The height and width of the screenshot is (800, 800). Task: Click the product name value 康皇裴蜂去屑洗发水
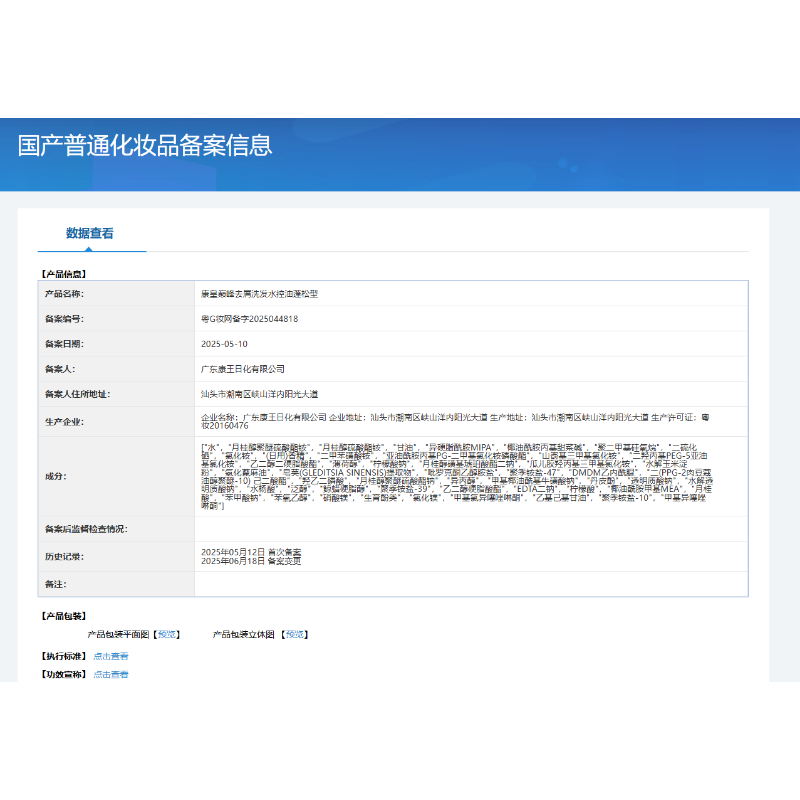(x=259, y=294)
